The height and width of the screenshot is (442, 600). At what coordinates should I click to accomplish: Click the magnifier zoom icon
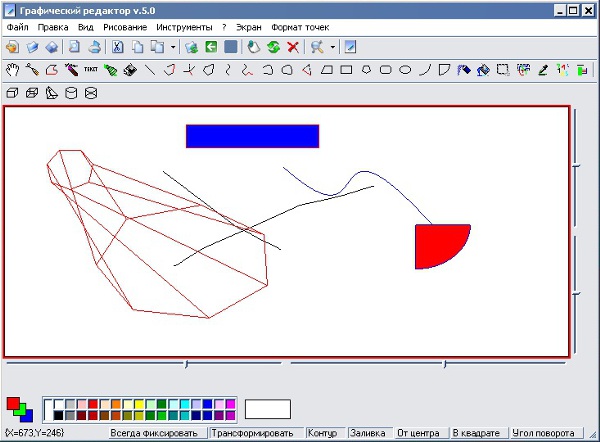click(317, 47)
